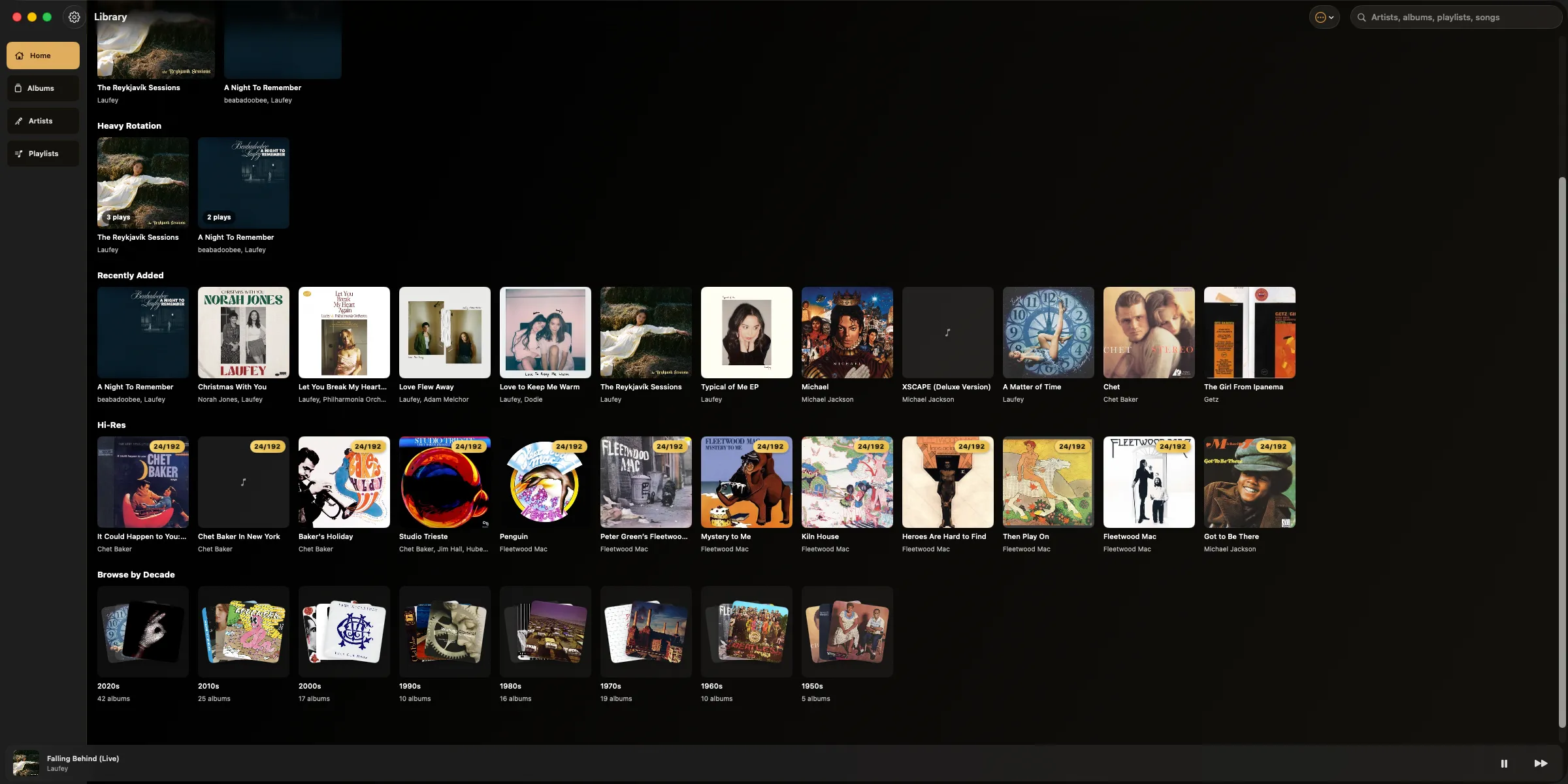Click the Hi-Res section heading

[112, 425]
